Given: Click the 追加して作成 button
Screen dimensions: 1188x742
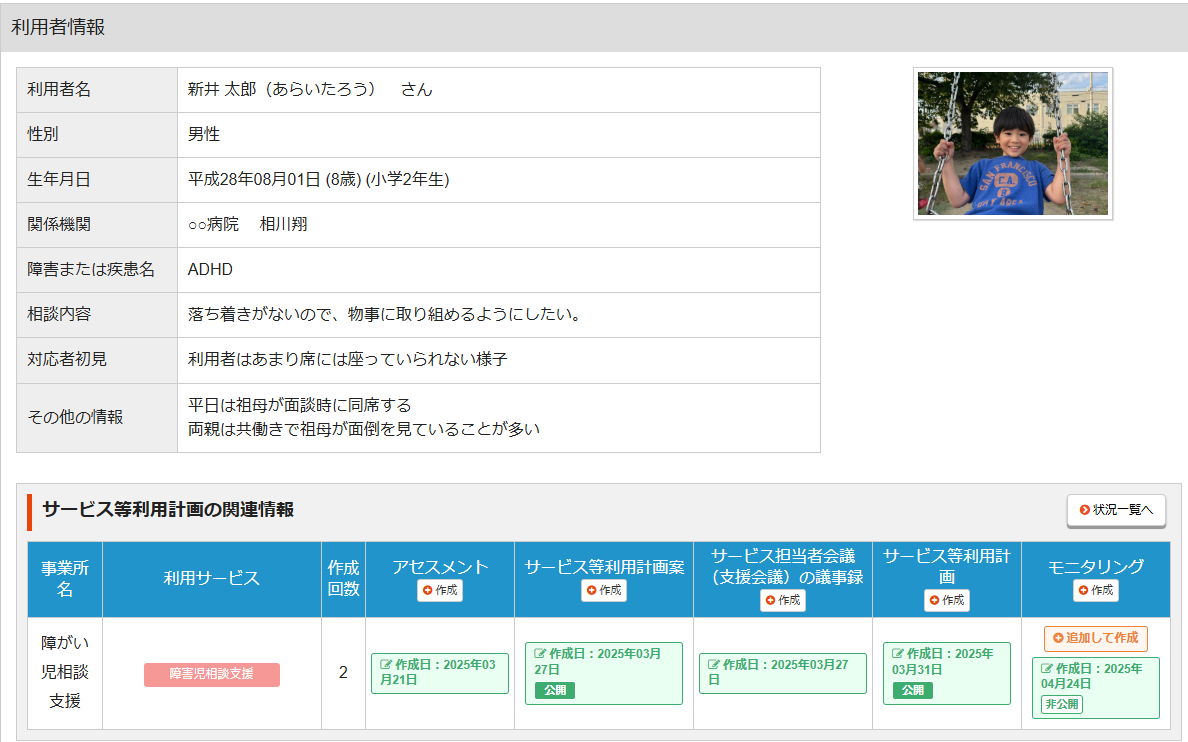Looking at the screenshot, I should [x=1096, y=638].
